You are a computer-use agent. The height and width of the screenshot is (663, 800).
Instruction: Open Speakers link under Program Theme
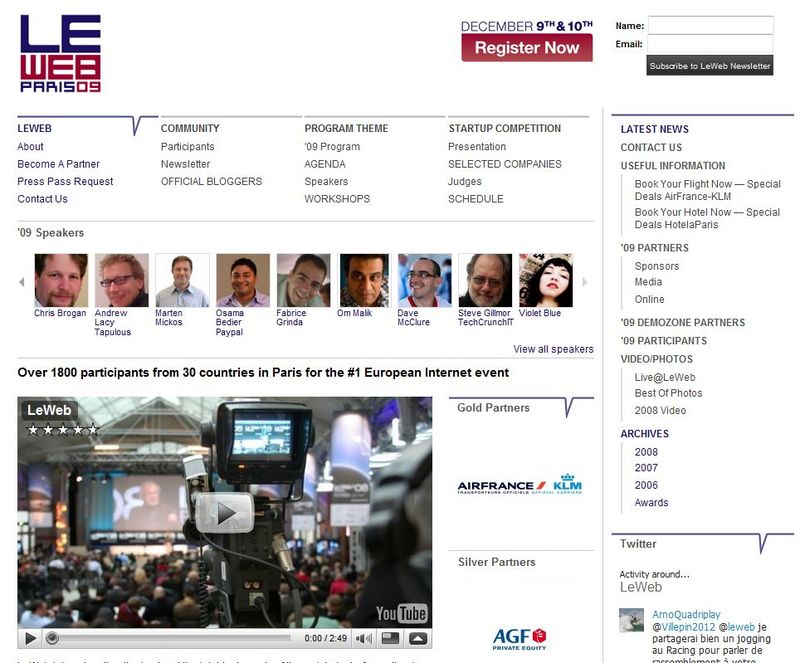pyautogui.click(x=326, y=181)
